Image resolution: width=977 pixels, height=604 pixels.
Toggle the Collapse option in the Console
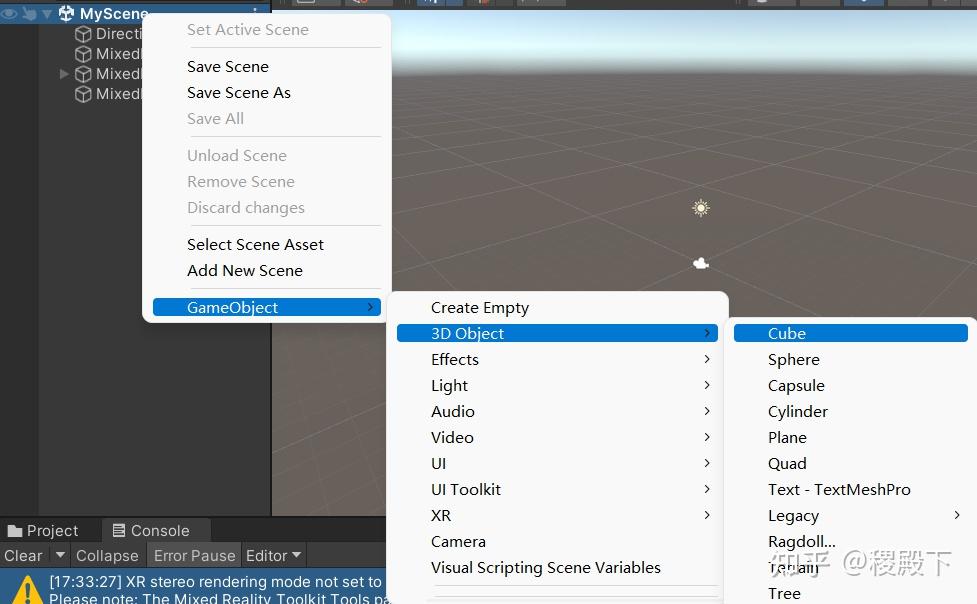[x=106, y=555]
